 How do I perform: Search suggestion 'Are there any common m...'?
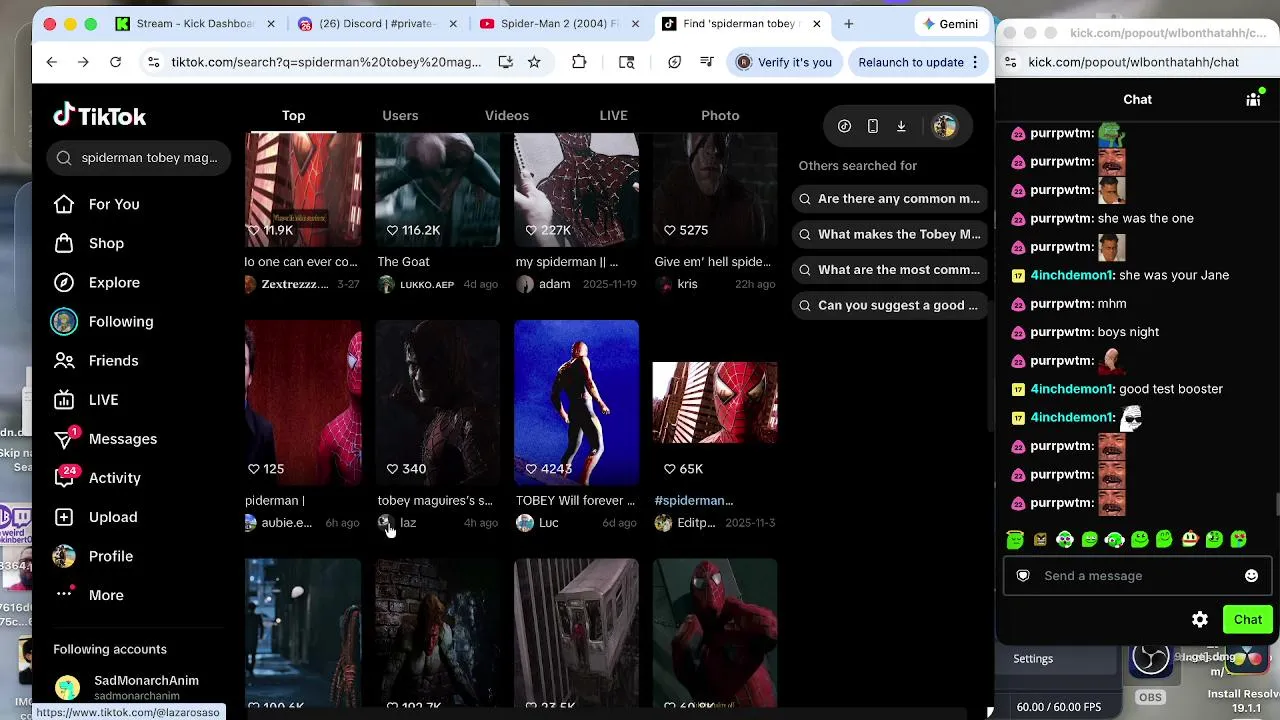click(889, 198)
